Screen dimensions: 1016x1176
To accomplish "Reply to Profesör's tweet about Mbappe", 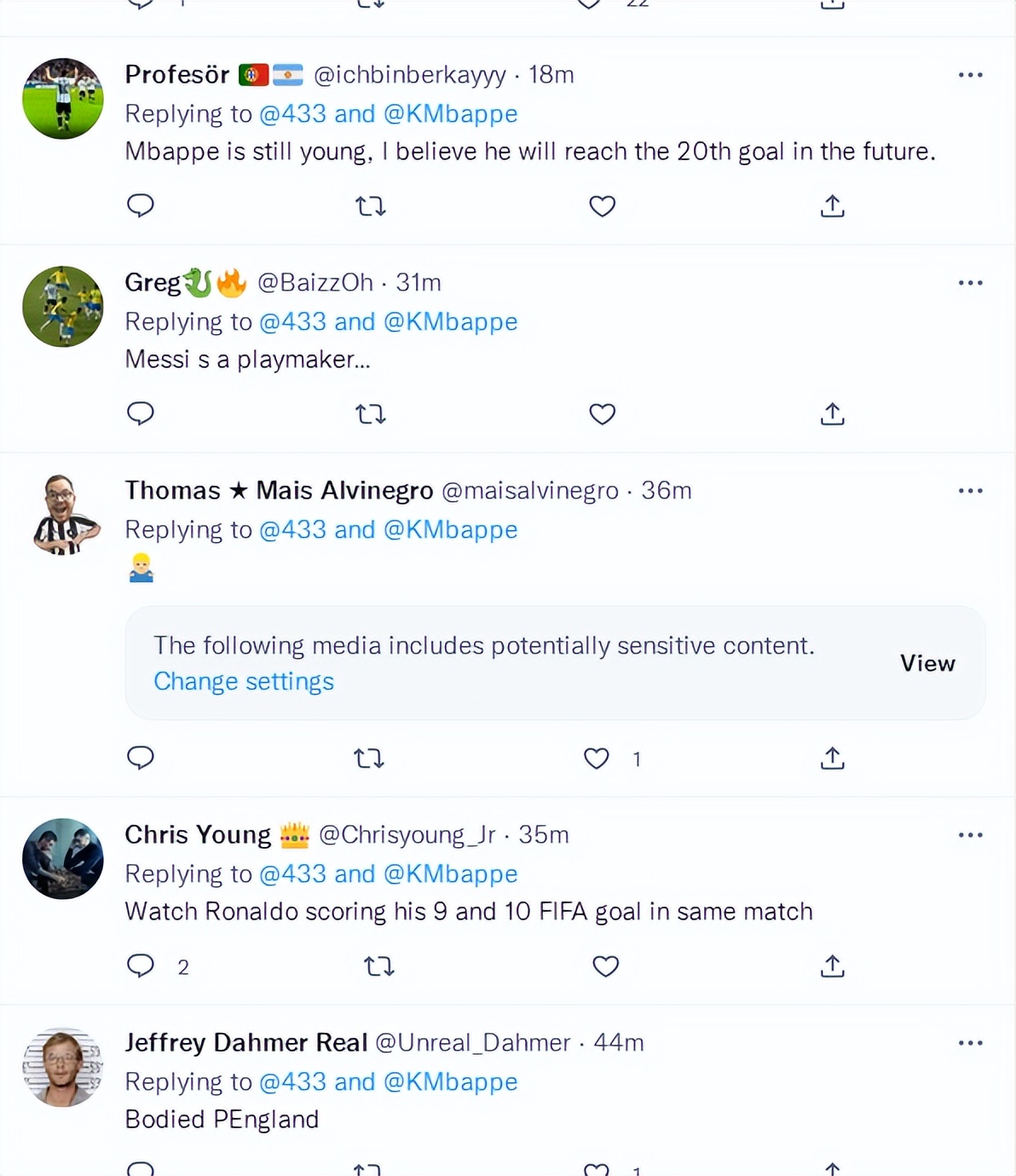I will pos(141,205).
